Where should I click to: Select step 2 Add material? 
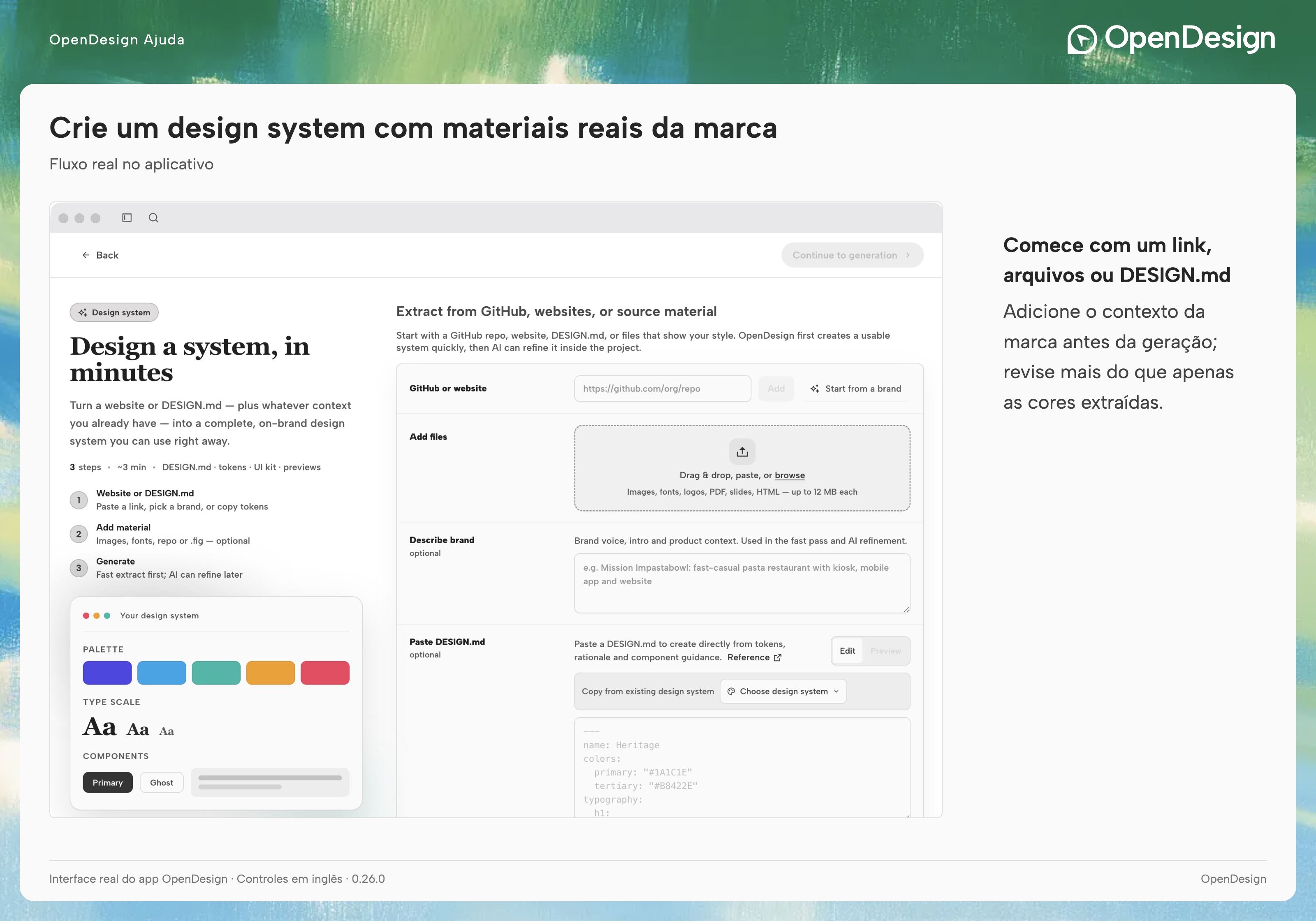point(160,534)
